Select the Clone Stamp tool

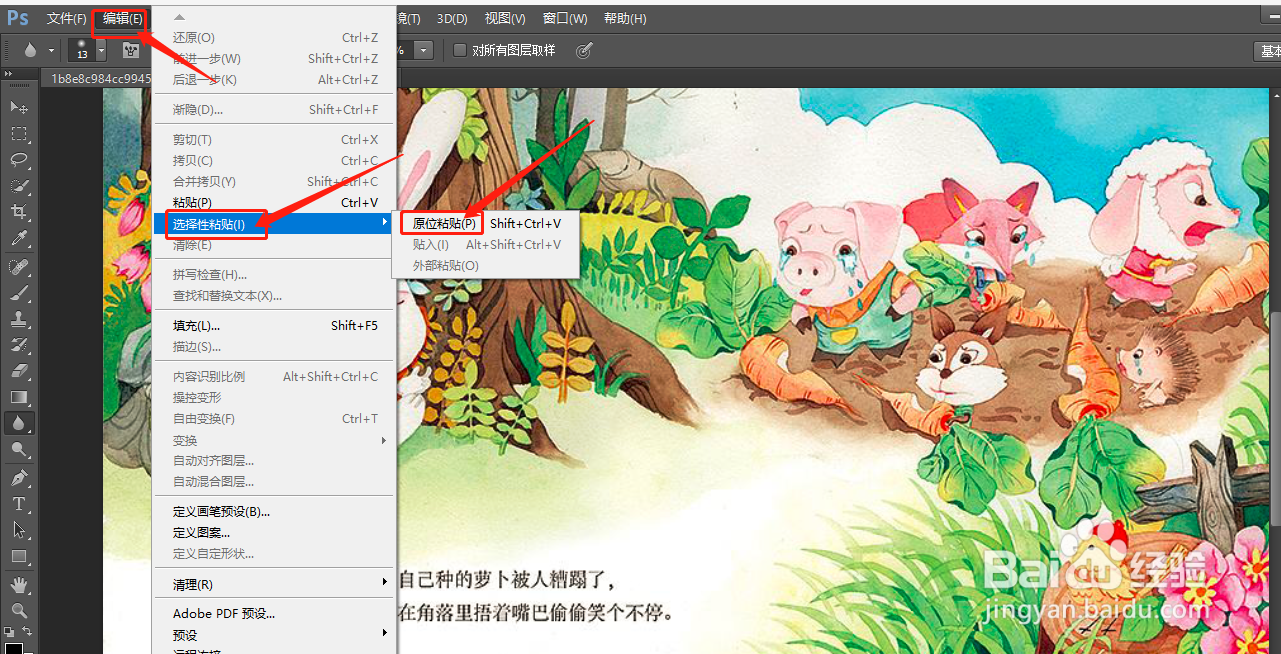[x=19, y=319]
